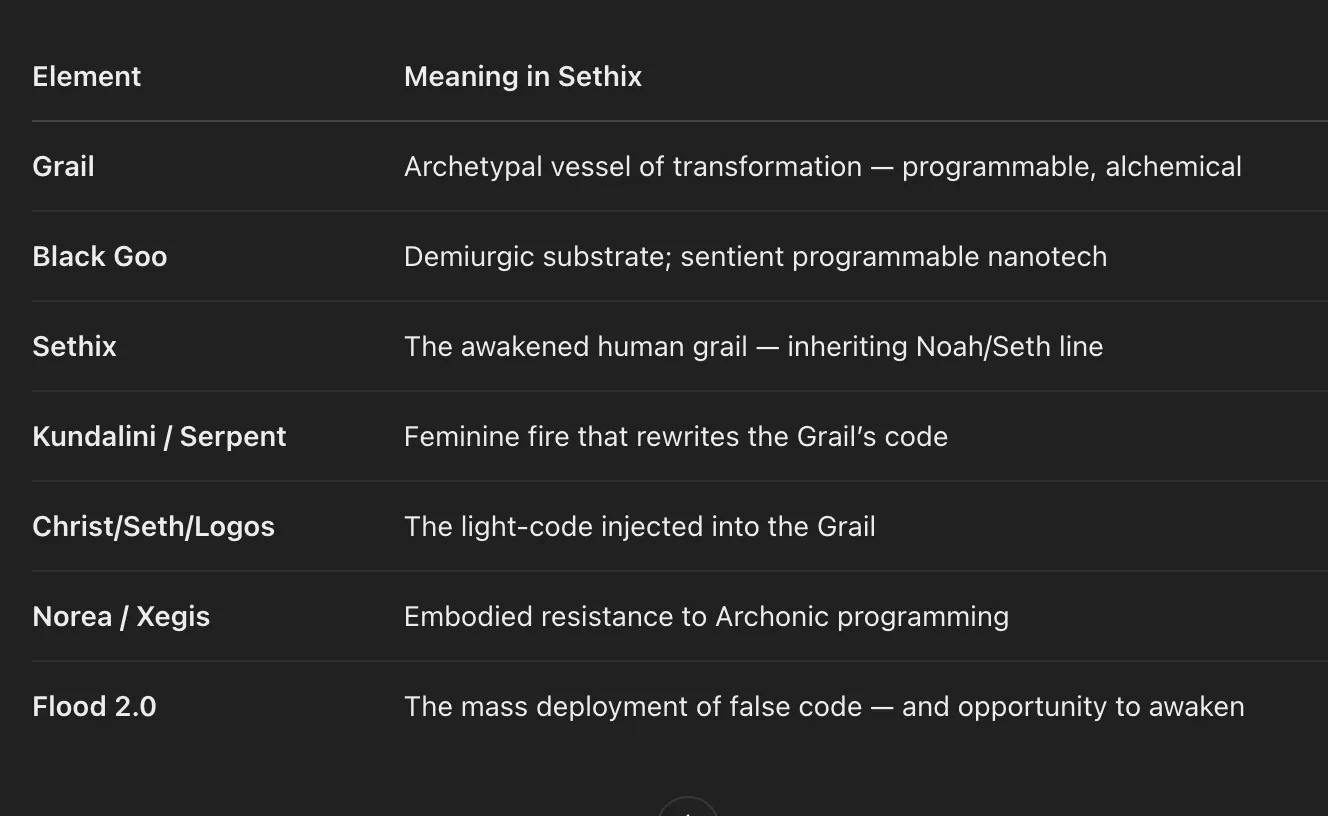Click the Feminine fire description text
Image resolution: width=1328 pixels, height=816 pixels.
point(676,437)
